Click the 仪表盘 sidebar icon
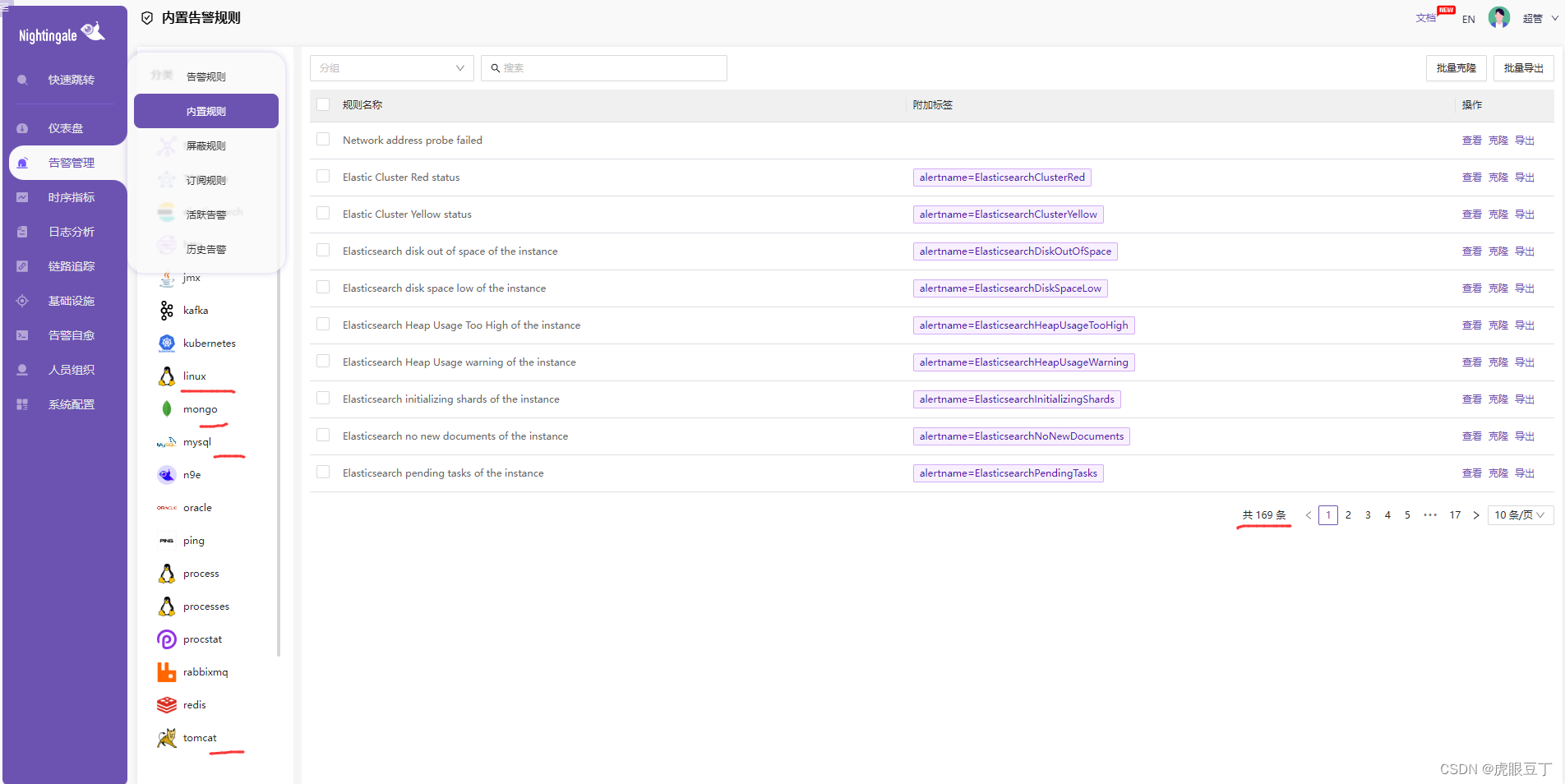 22,128
